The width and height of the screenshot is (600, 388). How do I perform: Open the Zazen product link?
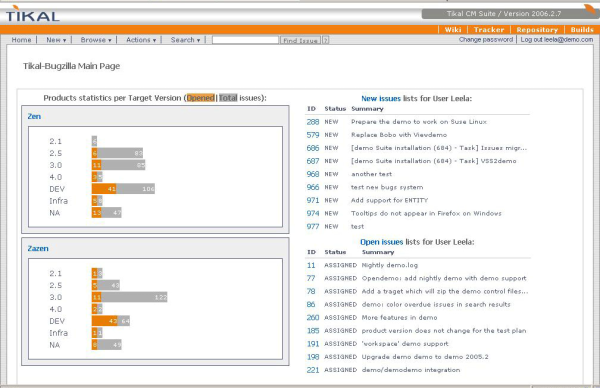pos(38,248)
